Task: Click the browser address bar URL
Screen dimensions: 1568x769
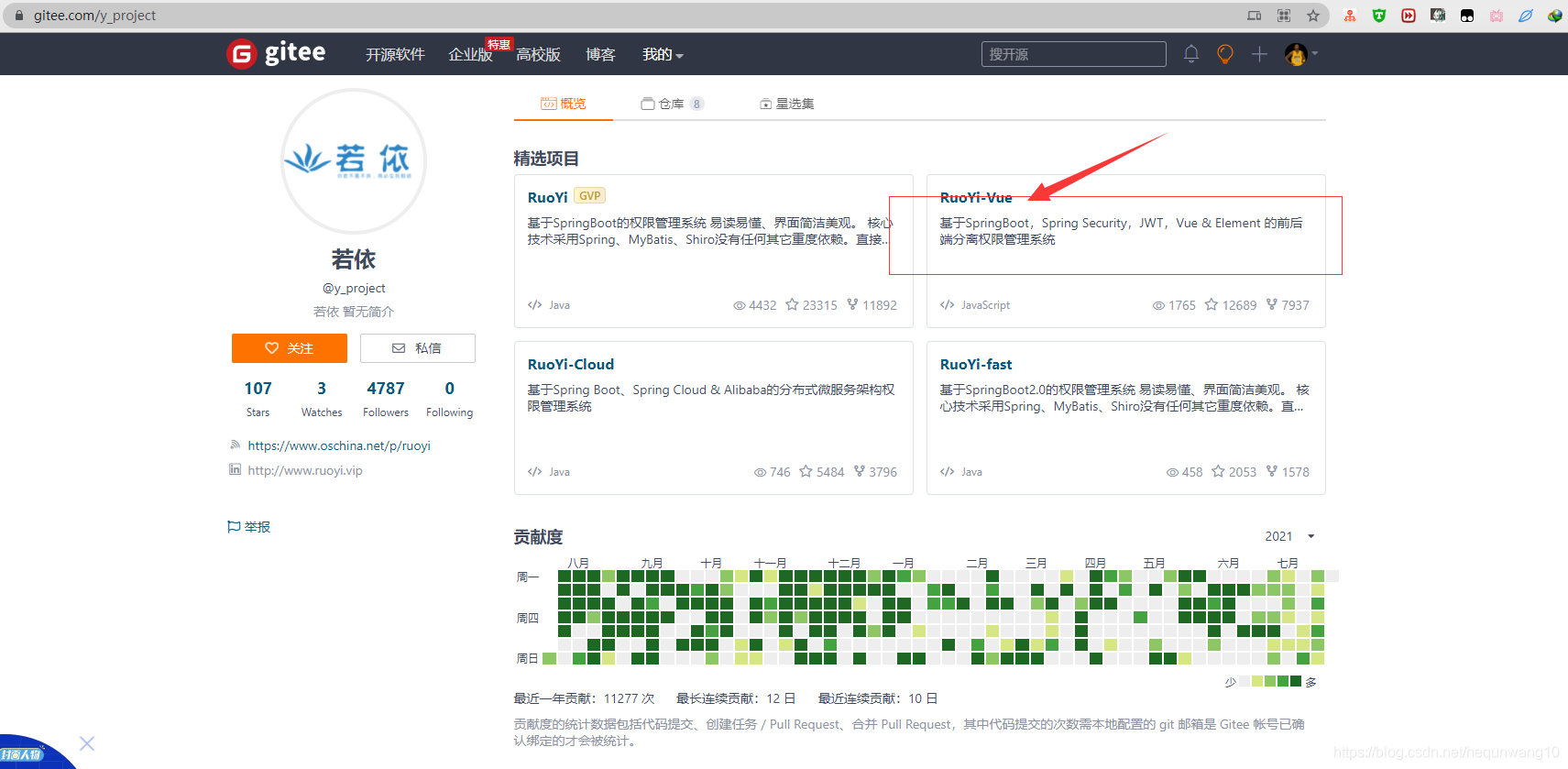Action: click(x=94, y=16)
